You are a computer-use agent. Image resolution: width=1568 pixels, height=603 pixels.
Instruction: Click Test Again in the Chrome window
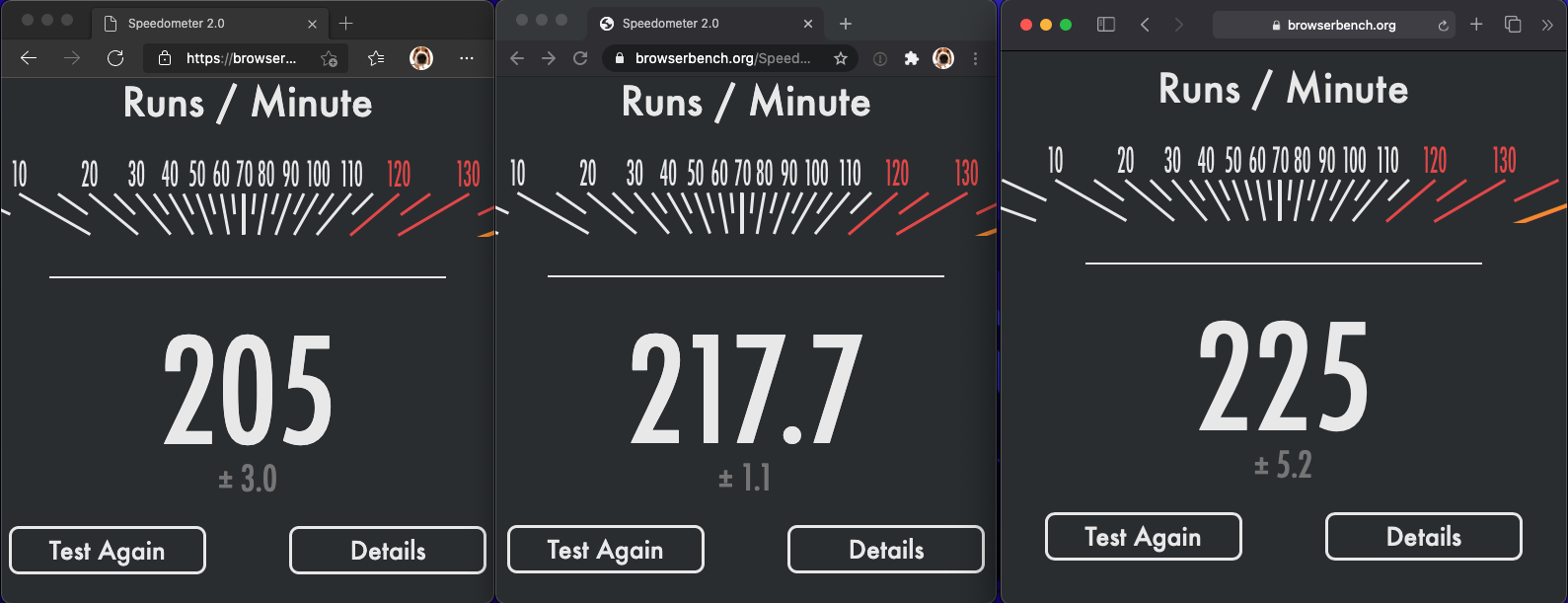coord(606,550)
